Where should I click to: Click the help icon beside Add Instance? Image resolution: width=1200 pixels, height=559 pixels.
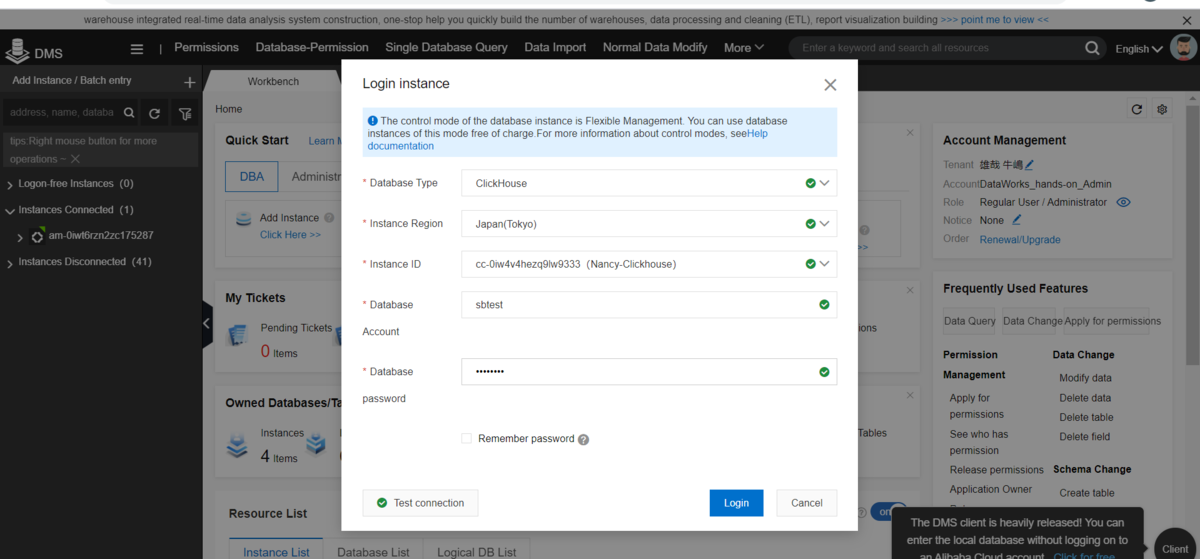click(x=328, y=218)
